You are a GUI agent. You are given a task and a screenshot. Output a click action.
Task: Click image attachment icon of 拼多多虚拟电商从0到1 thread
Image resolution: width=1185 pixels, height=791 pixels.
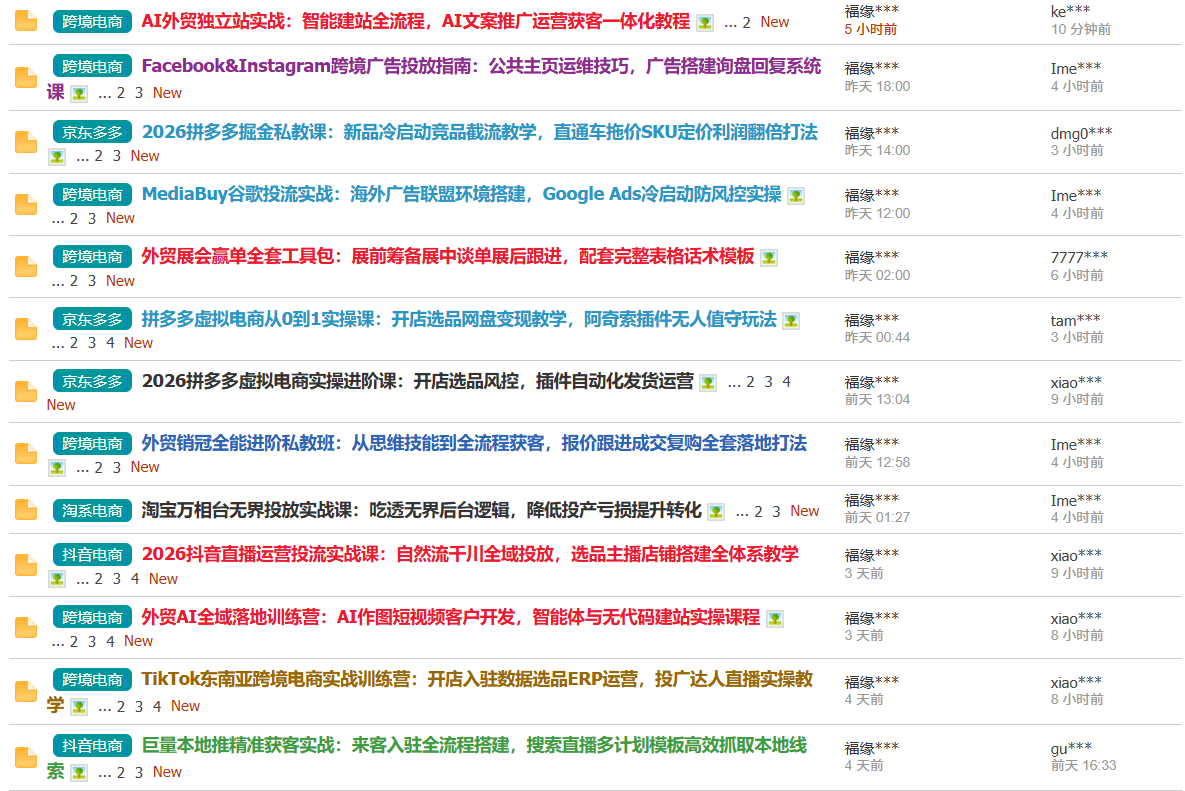791,321
